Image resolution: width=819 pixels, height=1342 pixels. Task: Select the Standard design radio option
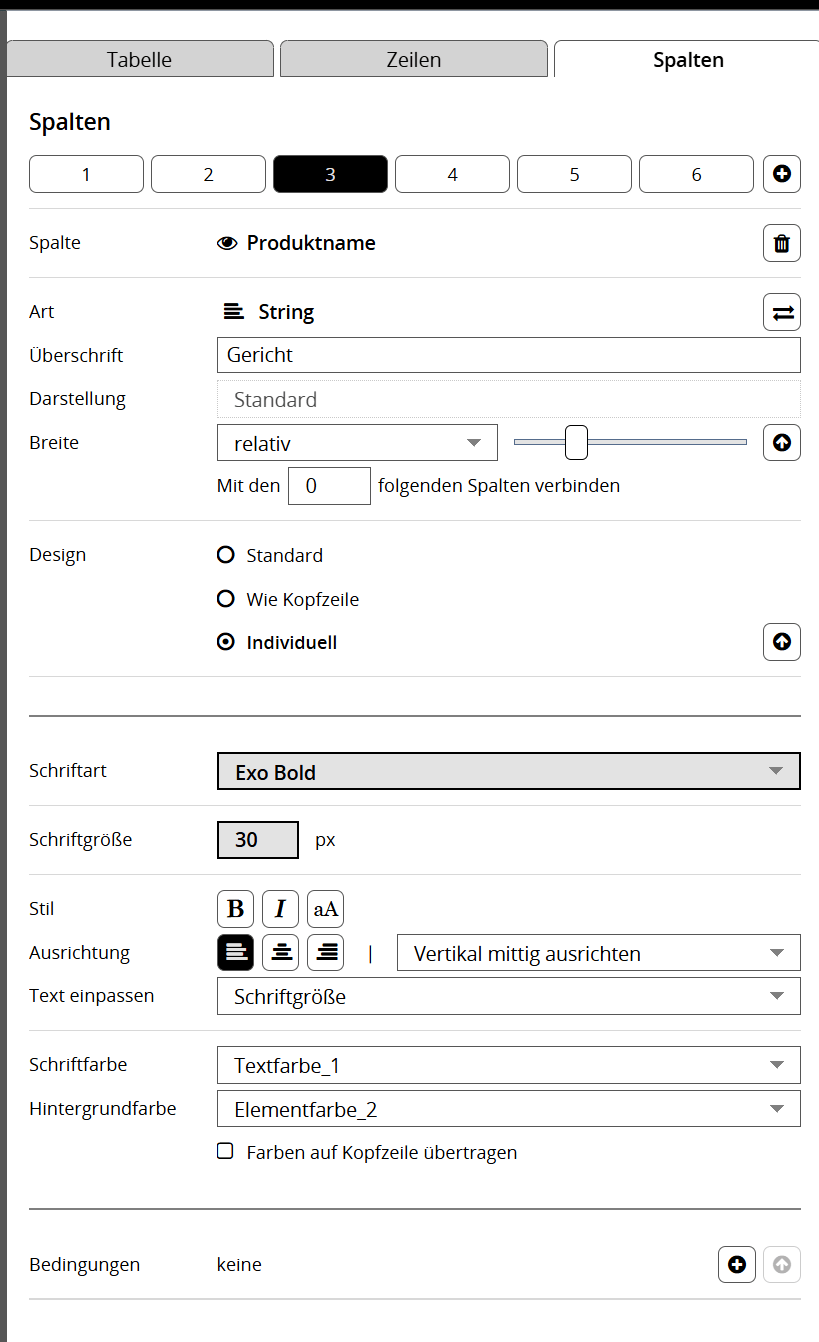click(226, 555)
